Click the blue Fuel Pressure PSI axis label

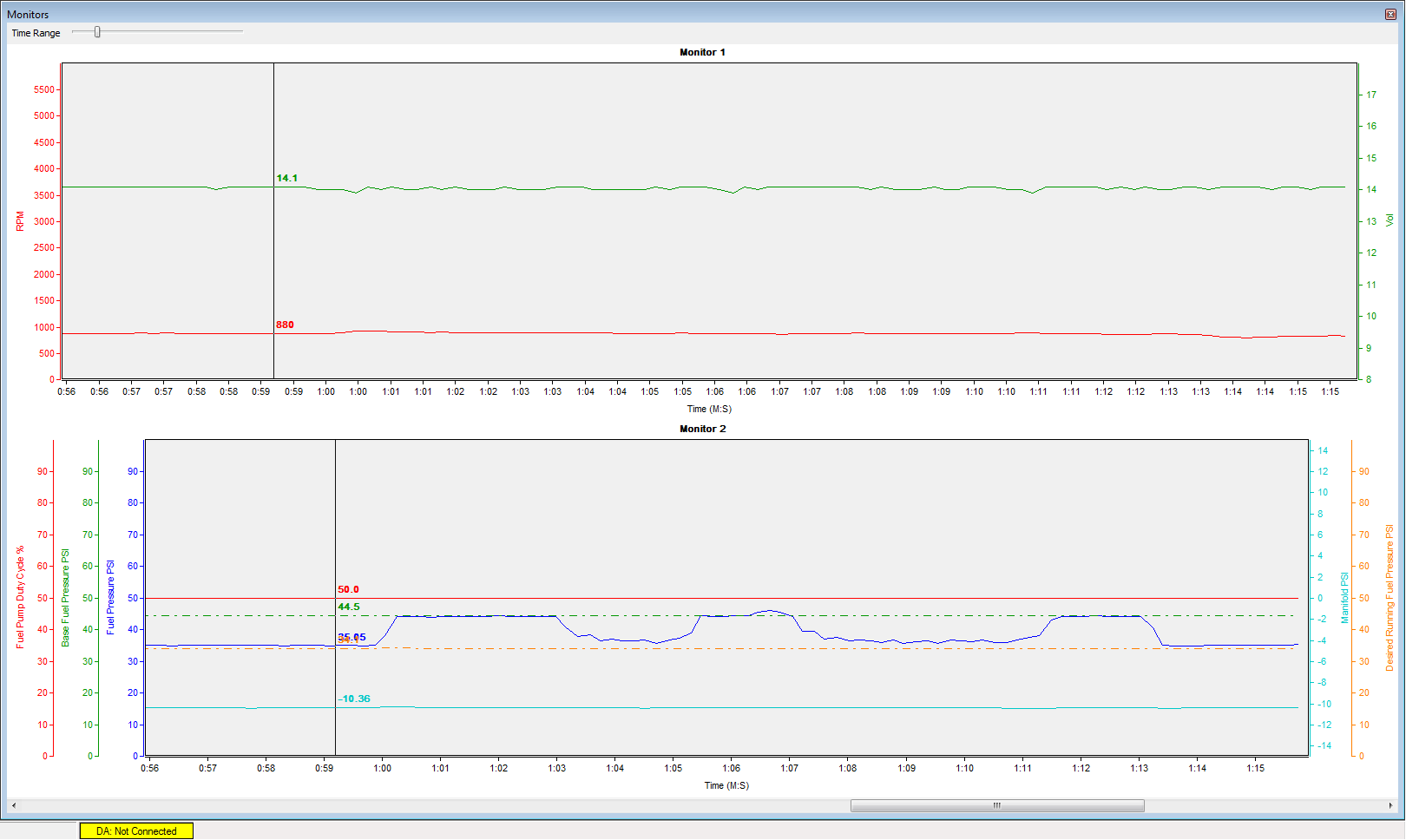(x=110, y=597)
